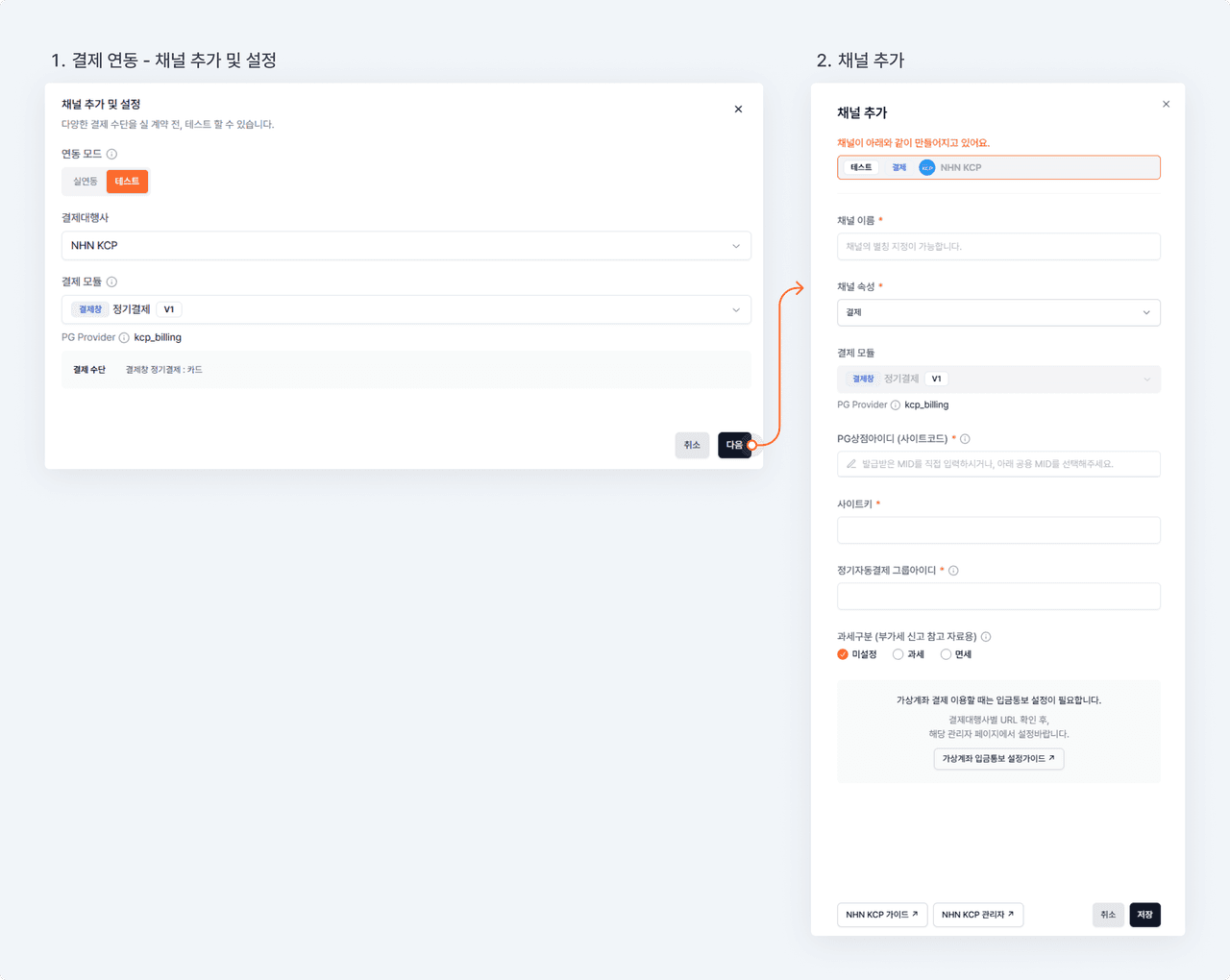This screenshot has height=980, width=1230.
Task: Close the 채널 추가 및 설정 dialog
Action: pos(738,110)
